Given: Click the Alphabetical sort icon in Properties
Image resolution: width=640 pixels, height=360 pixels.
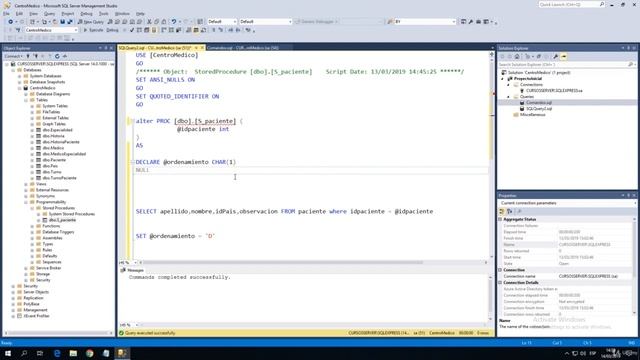Looking at the screenshot, I should coord(509,211).
